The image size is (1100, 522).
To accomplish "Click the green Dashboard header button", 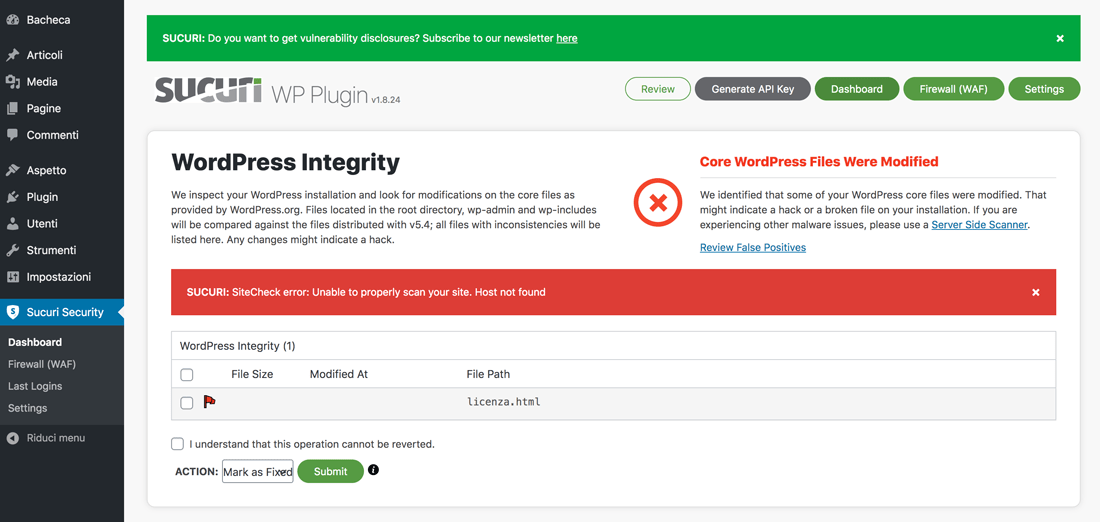I will coord(857,89).
